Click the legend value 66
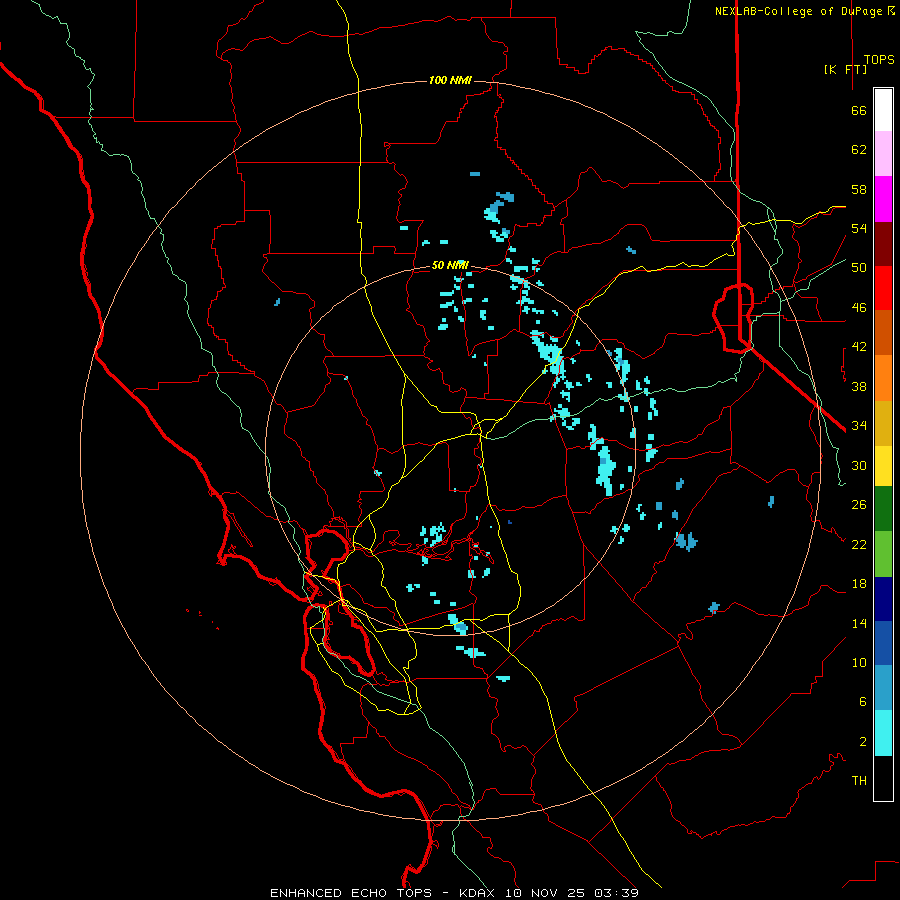900x900 pixels. point(859,110)
